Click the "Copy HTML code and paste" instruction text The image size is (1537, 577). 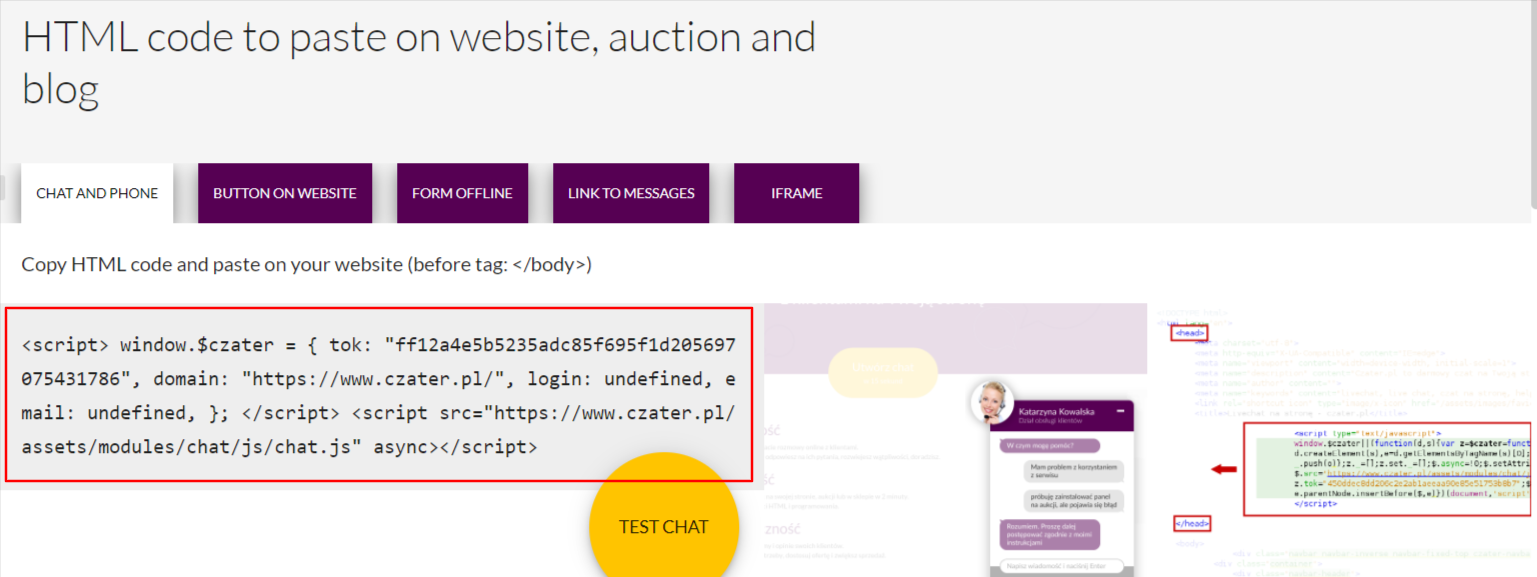point(306,265)
